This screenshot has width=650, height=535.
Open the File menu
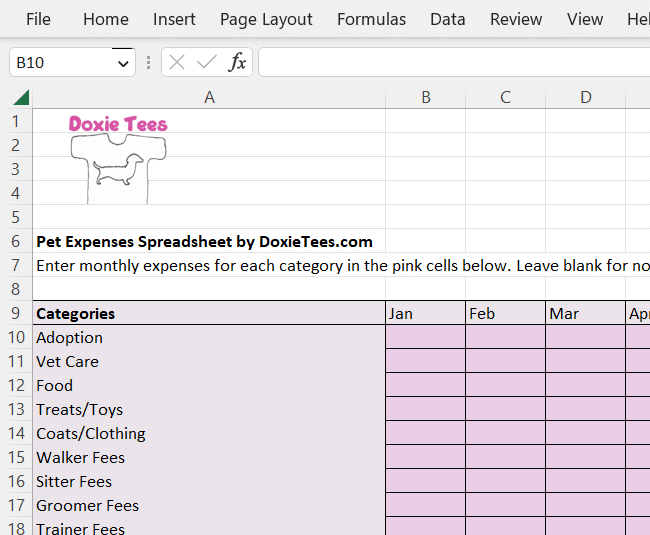(38, 19)
